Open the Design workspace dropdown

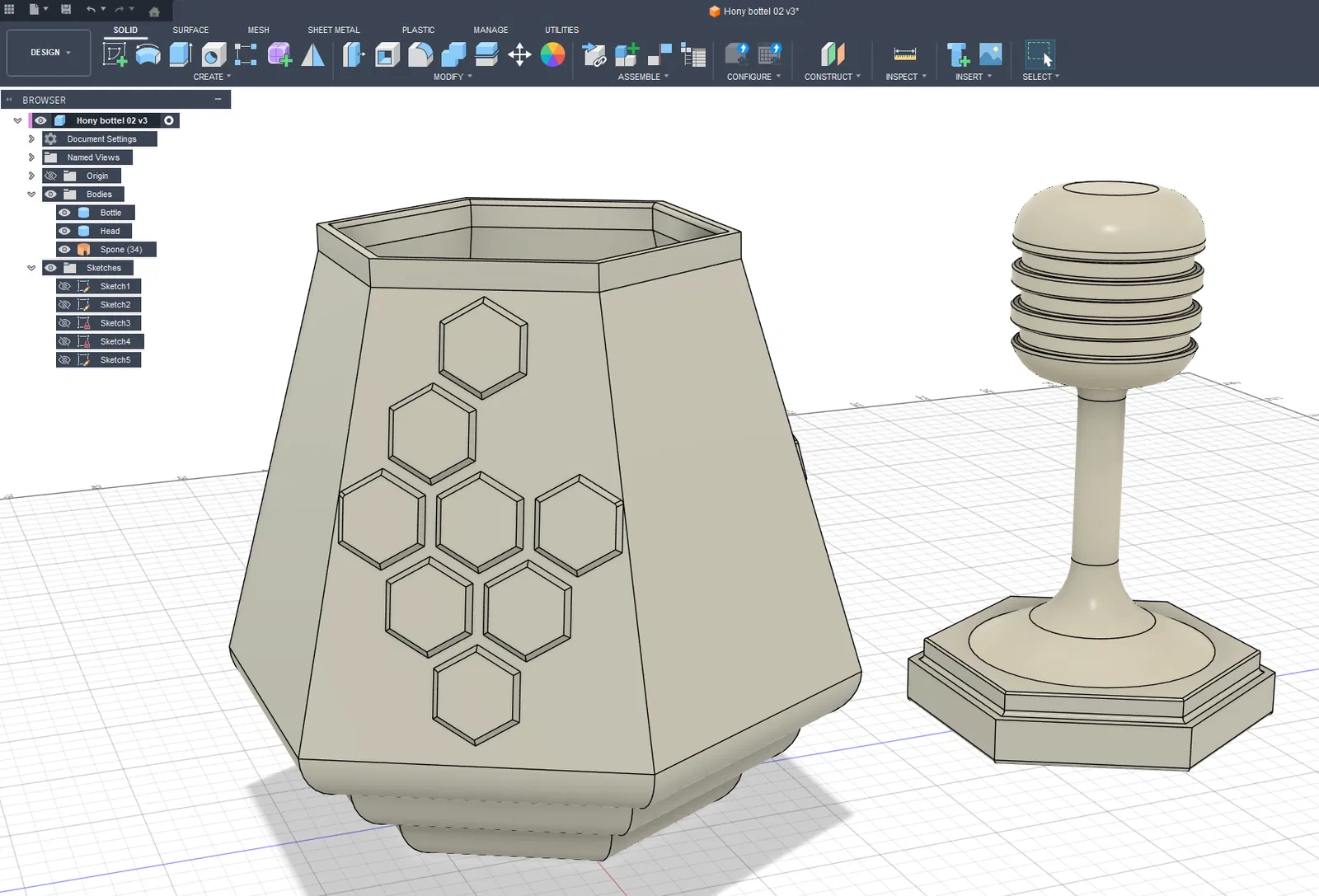tap(49, 53)
